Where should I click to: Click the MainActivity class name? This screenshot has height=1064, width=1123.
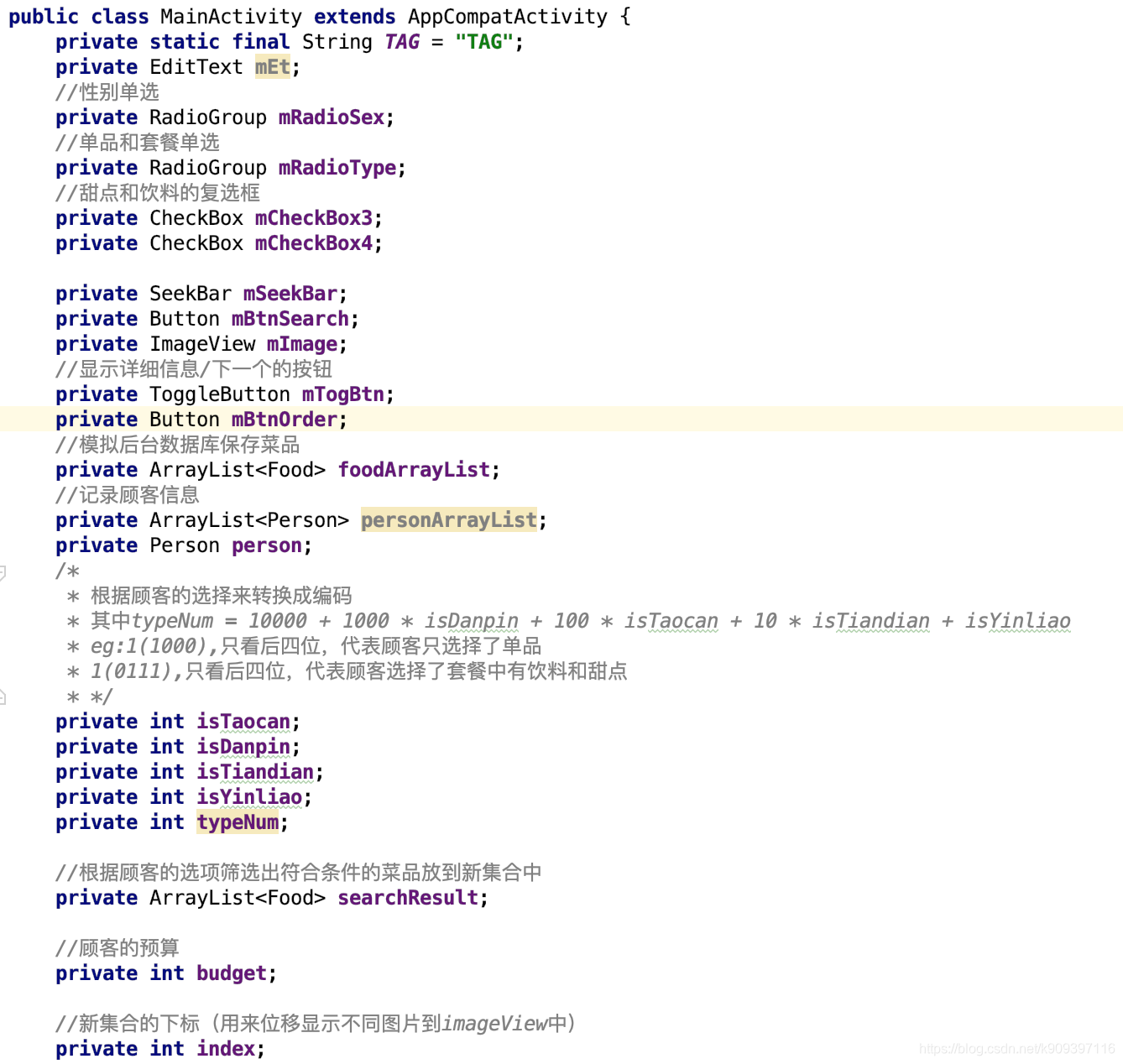pos(232,17)
